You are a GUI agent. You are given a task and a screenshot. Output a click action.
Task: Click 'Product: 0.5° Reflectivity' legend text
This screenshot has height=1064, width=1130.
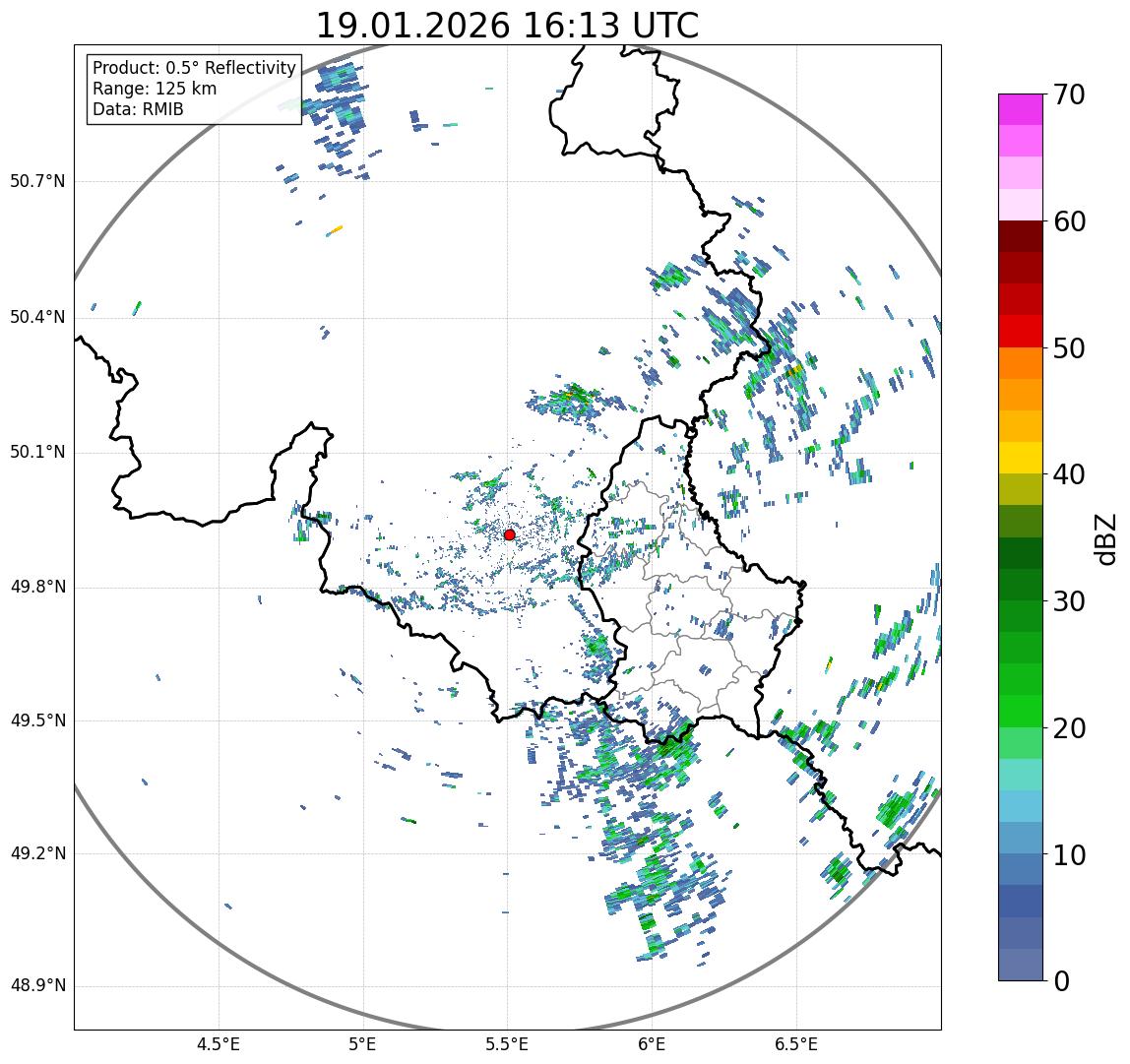coord(195,68)
